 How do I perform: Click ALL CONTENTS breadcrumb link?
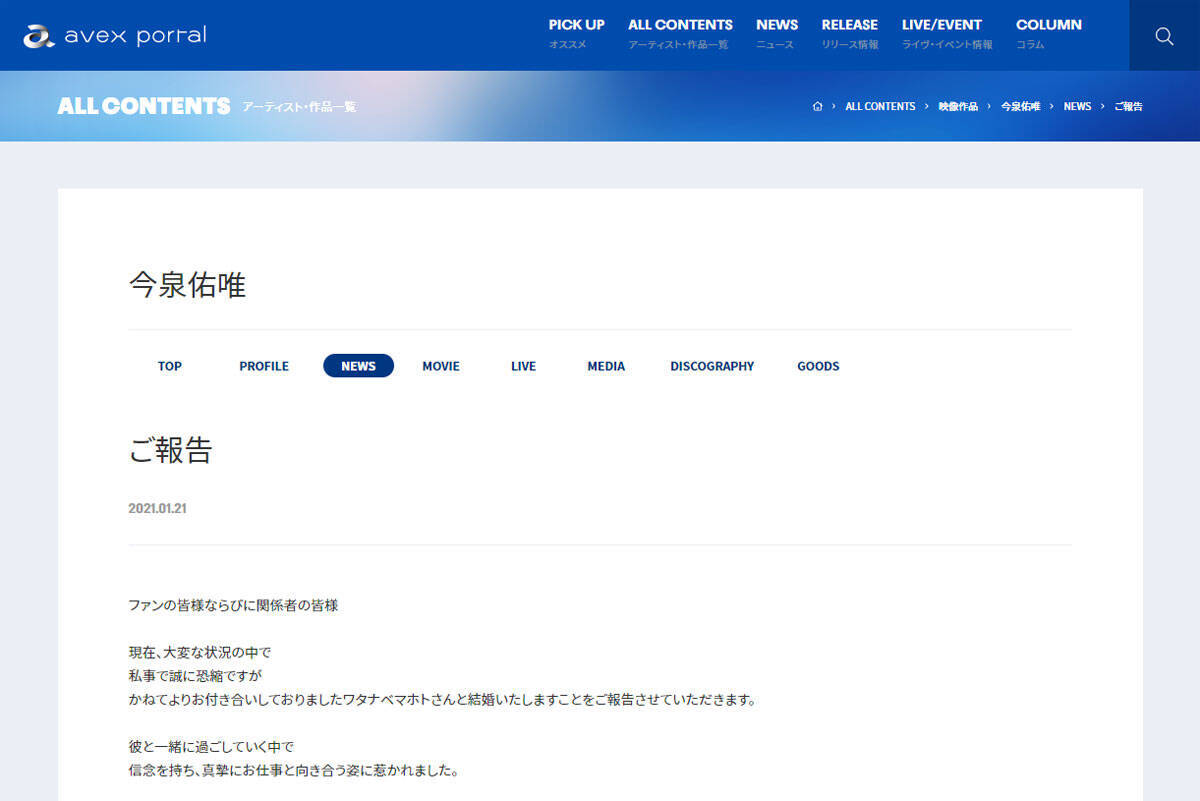tap(880, 106)
